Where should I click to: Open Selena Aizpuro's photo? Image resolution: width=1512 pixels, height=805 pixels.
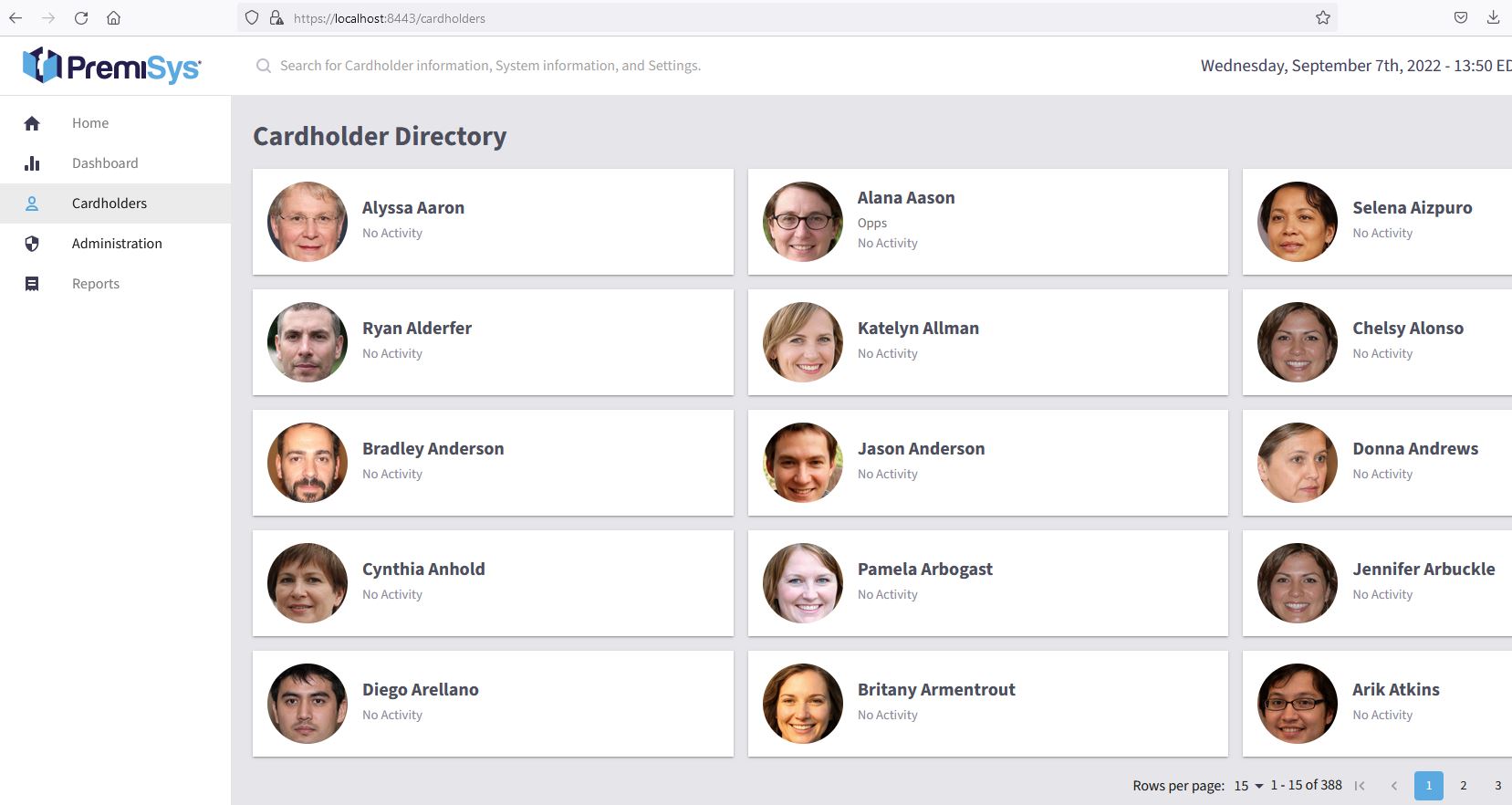[x=1298, y=222]
